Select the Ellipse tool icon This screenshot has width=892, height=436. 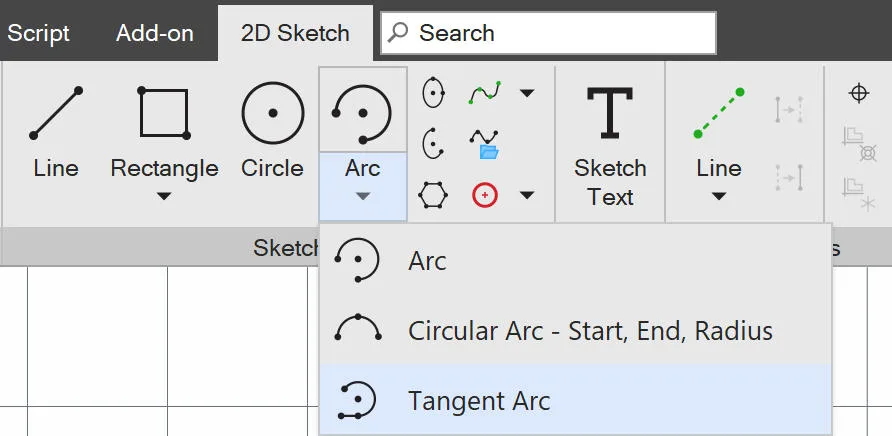[433, 92]
